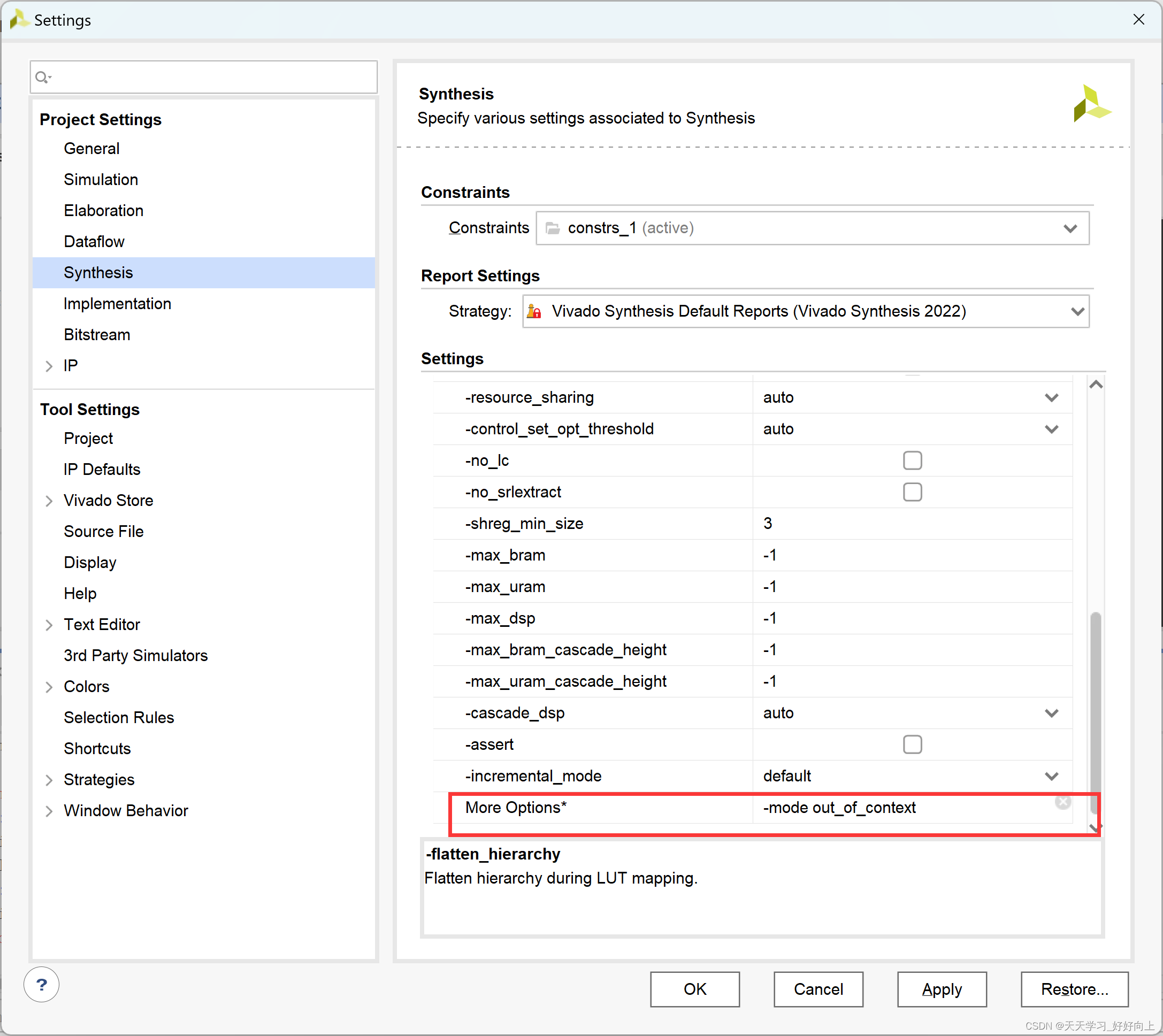Viewport: 1163px width, 1036px height.
Task: Check the -assert option
Action: 912,745
